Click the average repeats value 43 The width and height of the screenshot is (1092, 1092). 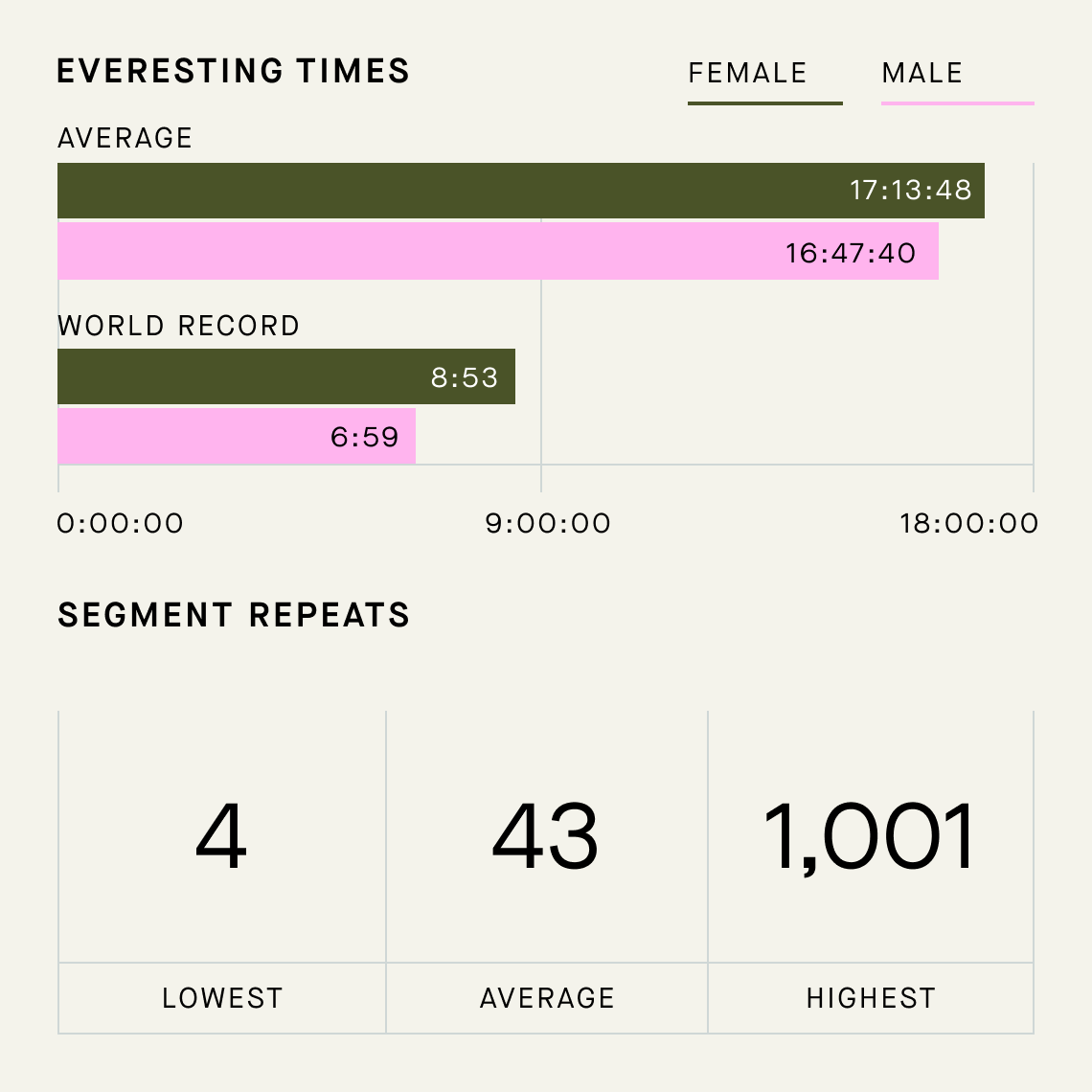(545, 835)
